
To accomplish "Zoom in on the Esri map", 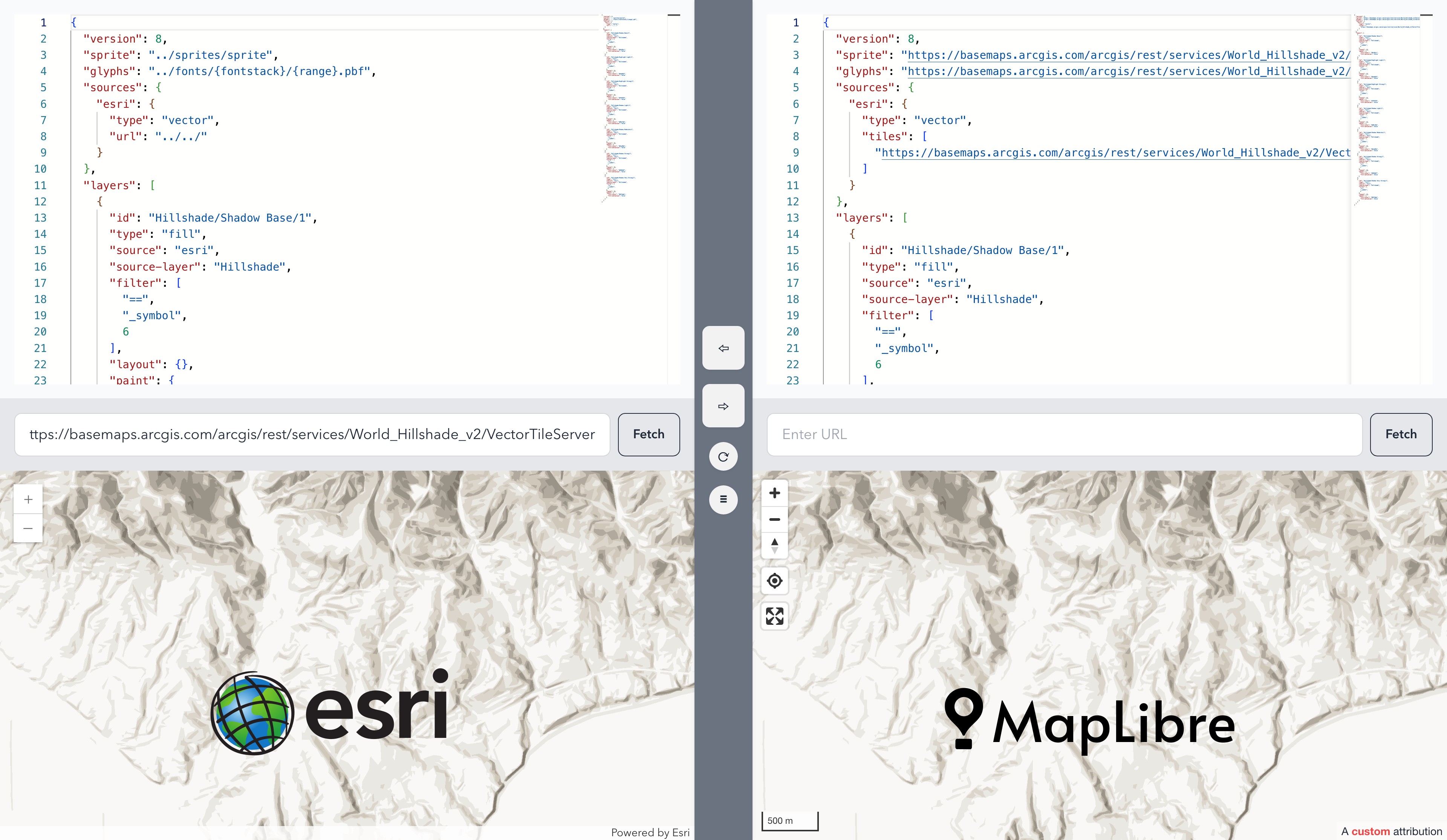I will point(28,500).
